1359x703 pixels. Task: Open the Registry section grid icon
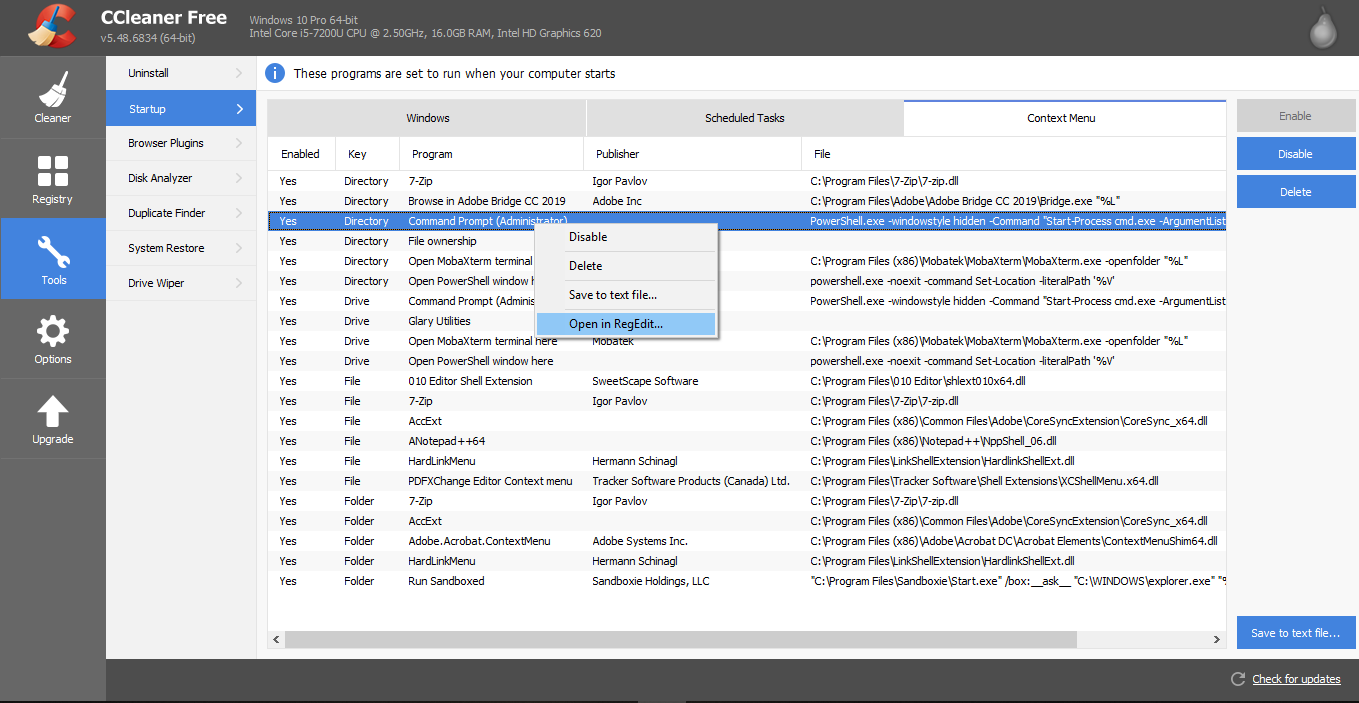52,171
